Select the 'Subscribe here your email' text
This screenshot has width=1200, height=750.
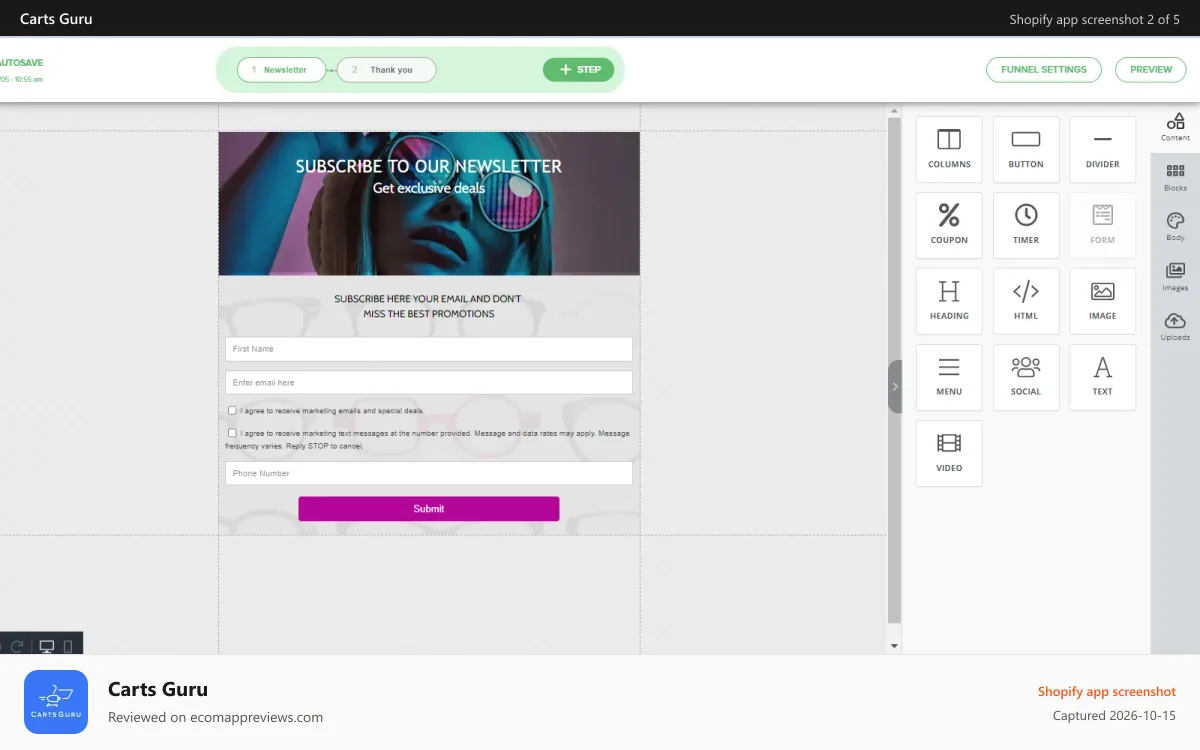coord(428,306)
